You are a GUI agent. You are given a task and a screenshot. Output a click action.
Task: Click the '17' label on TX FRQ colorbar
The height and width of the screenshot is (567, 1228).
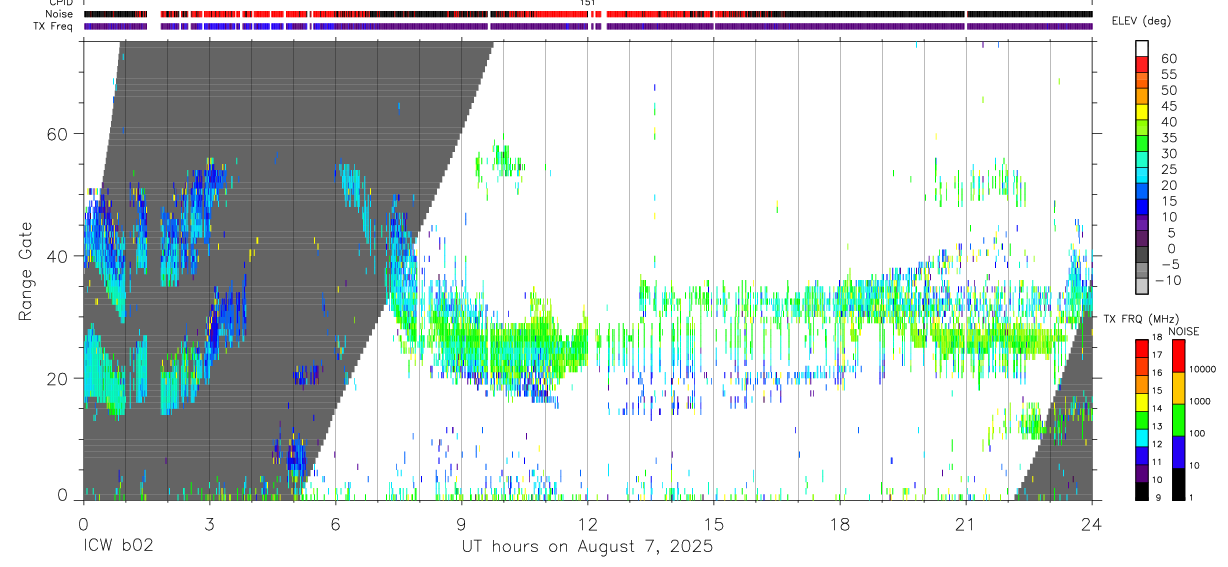1158,355
